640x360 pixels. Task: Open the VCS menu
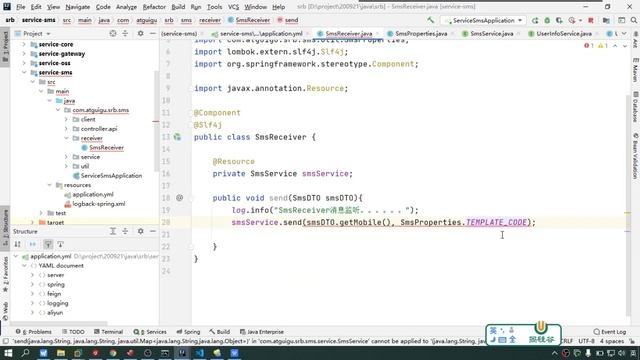point(233,7)
